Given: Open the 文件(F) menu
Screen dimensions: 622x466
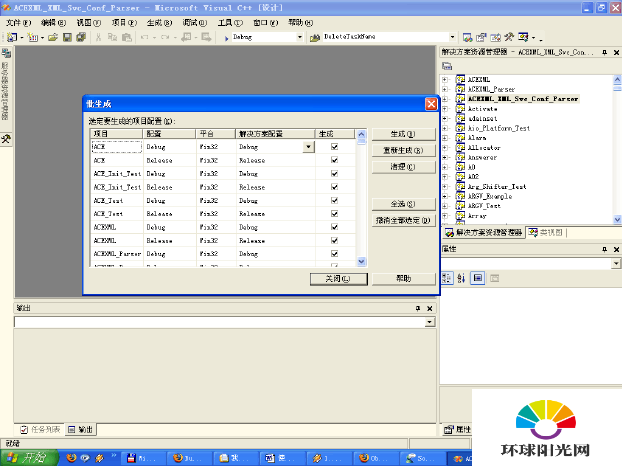Looking at the screenshot, I should 18,23.
